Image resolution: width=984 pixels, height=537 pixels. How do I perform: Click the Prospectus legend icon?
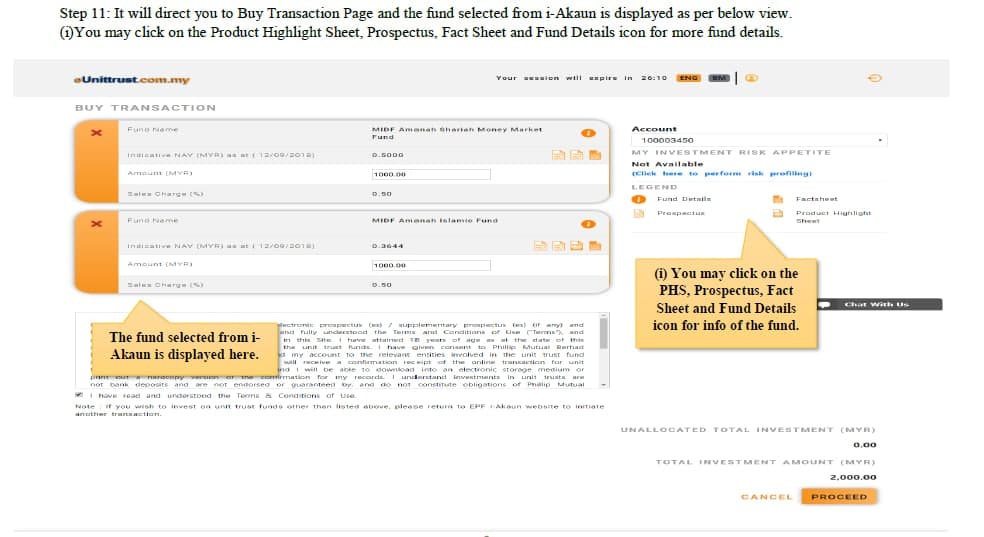click(639, 213)
